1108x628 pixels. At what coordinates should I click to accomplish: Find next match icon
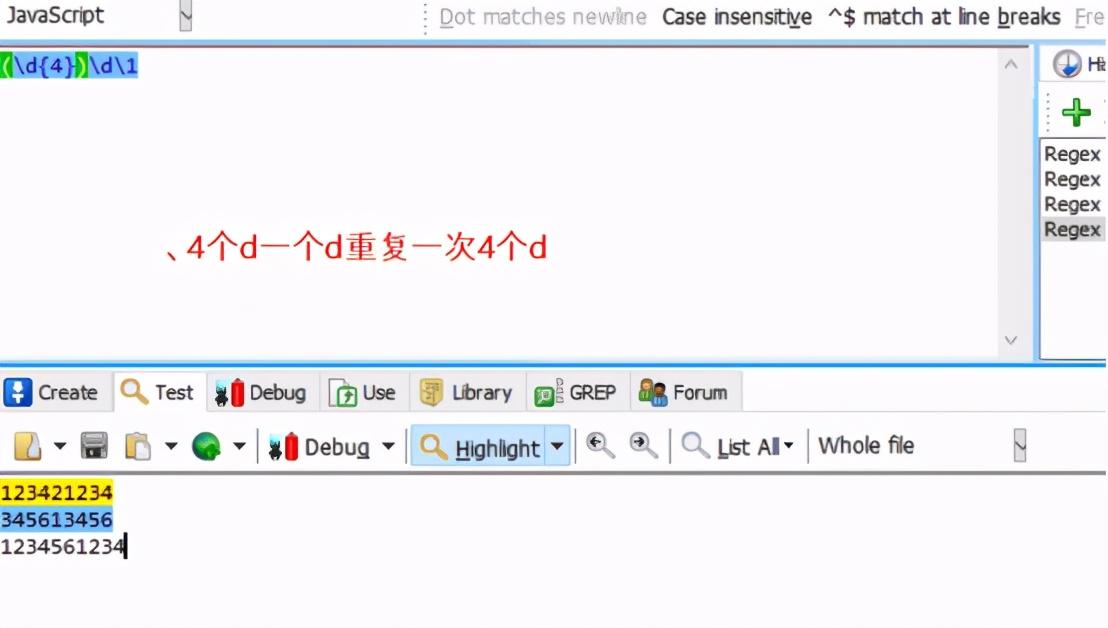pyautogui.click(x=644, y=445)
